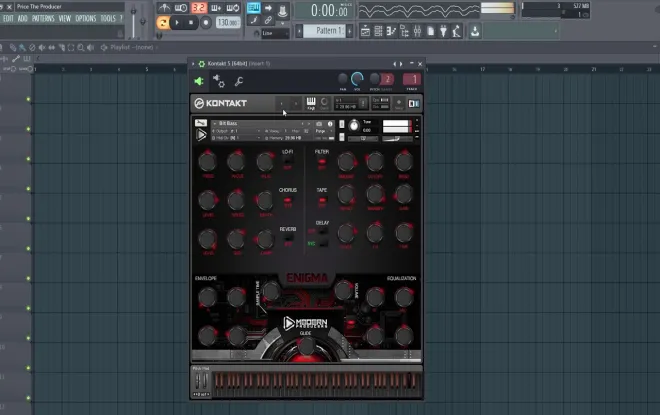Click the step editing joystick icon
The width and height of the screenshot is (660, 415).
(283, 9)
